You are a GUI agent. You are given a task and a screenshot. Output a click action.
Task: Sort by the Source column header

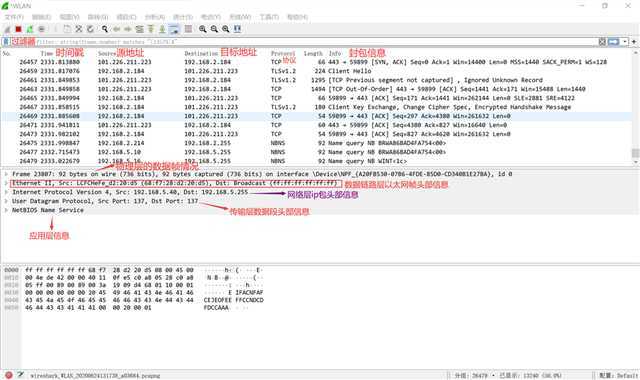pos(107,53)
